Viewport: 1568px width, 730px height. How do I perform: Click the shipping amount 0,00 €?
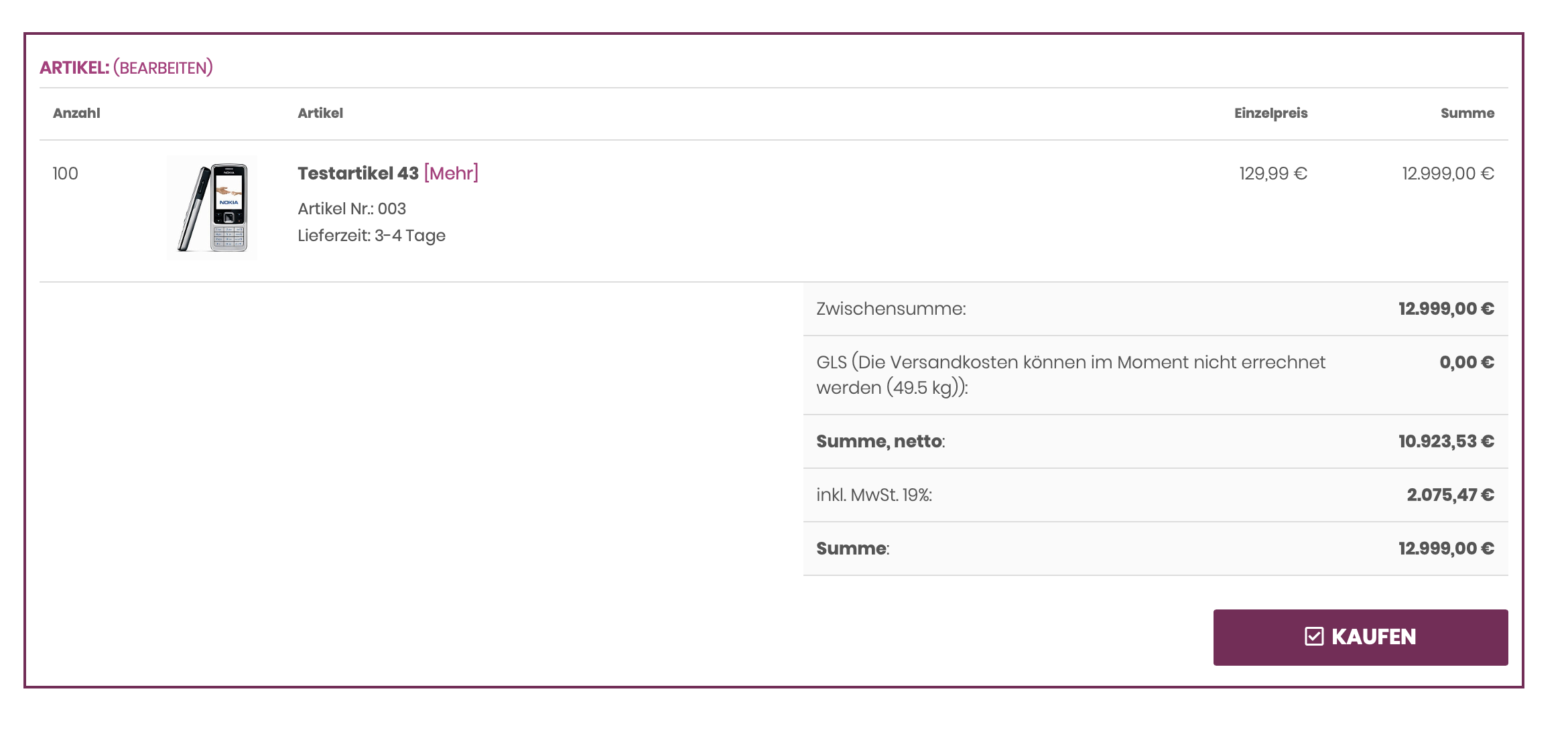[1466, 362]
